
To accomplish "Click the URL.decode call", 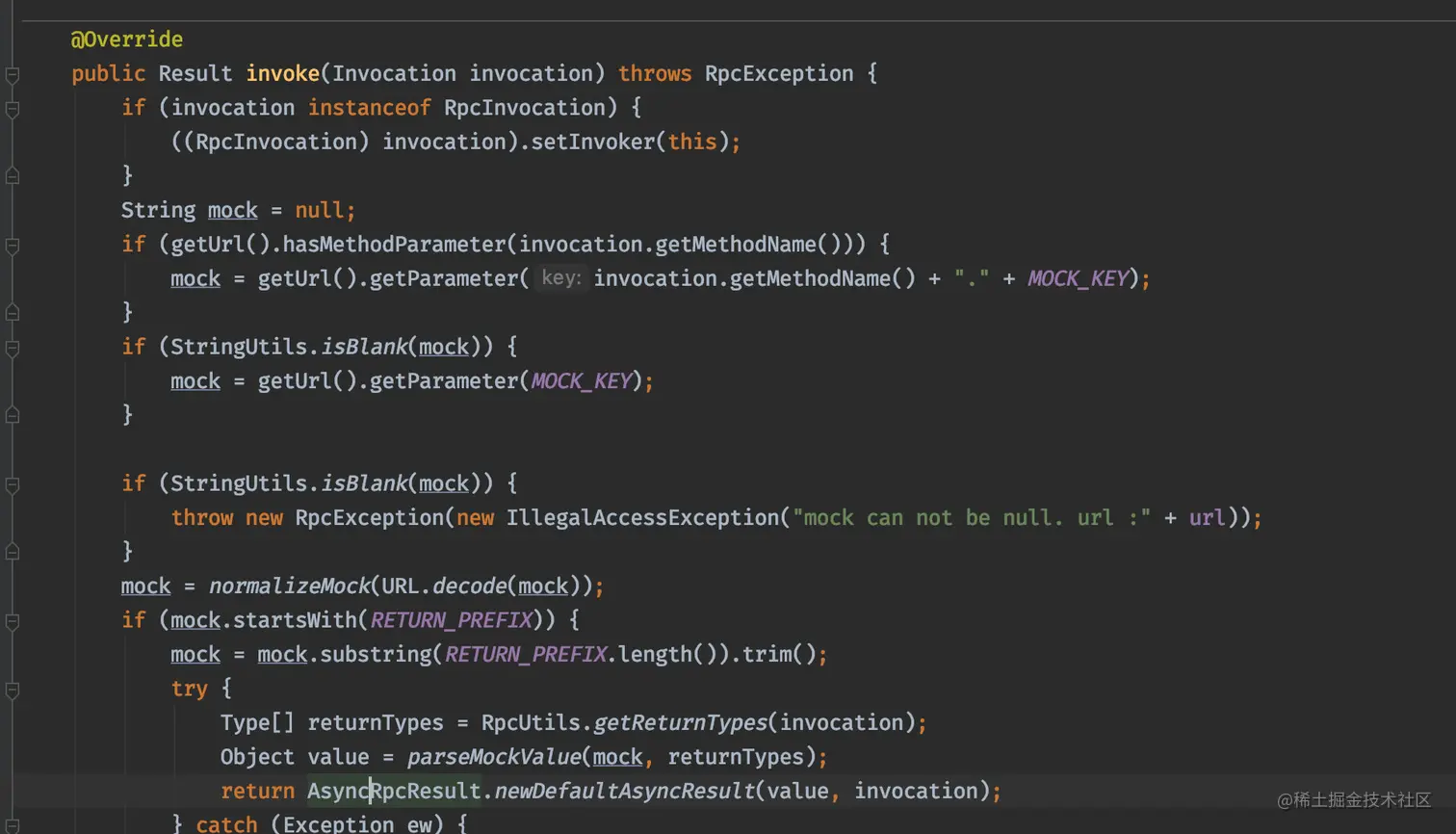I will point(444,586).
